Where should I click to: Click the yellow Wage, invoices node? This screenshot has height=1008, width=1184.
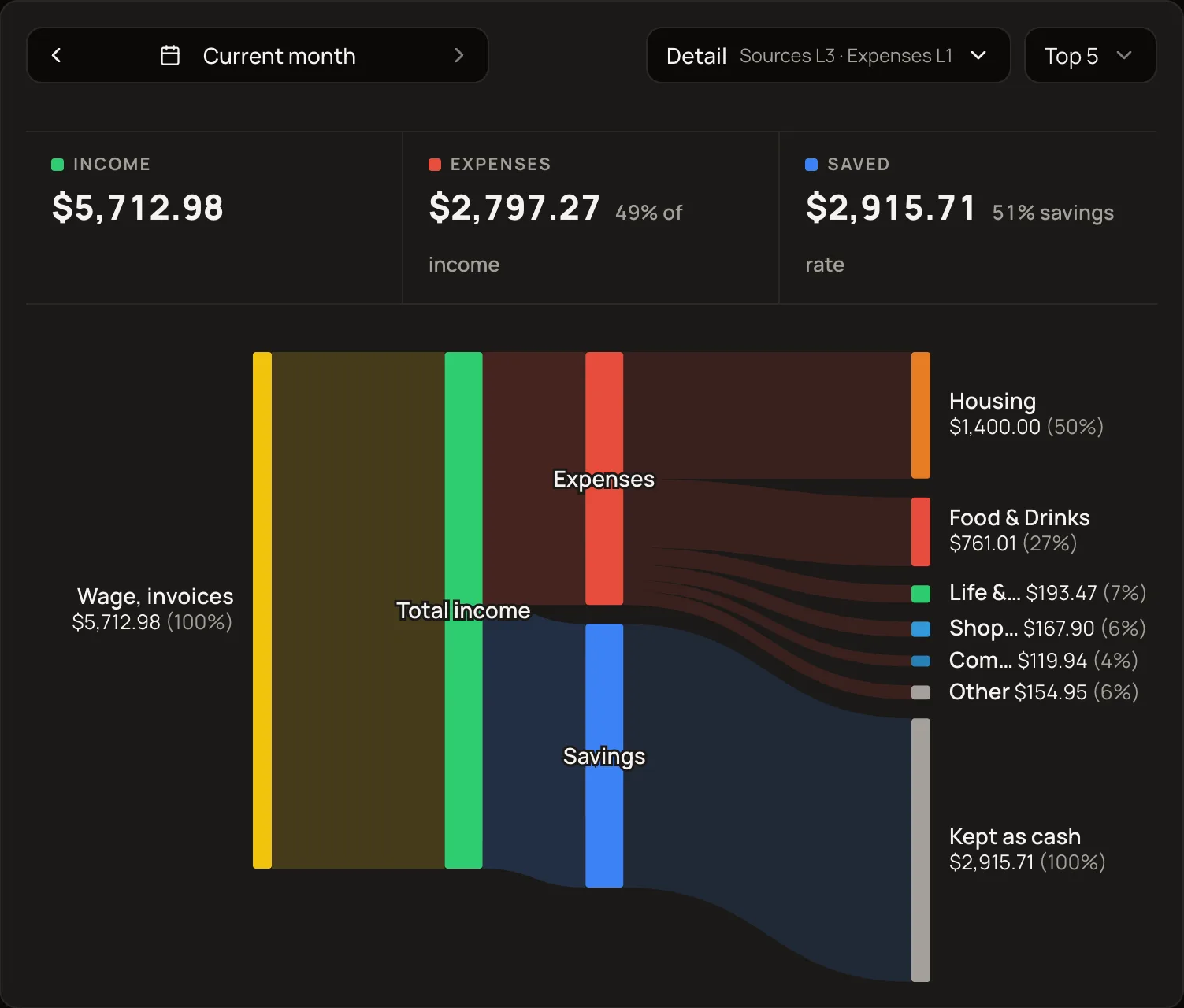tap(262, 610)
